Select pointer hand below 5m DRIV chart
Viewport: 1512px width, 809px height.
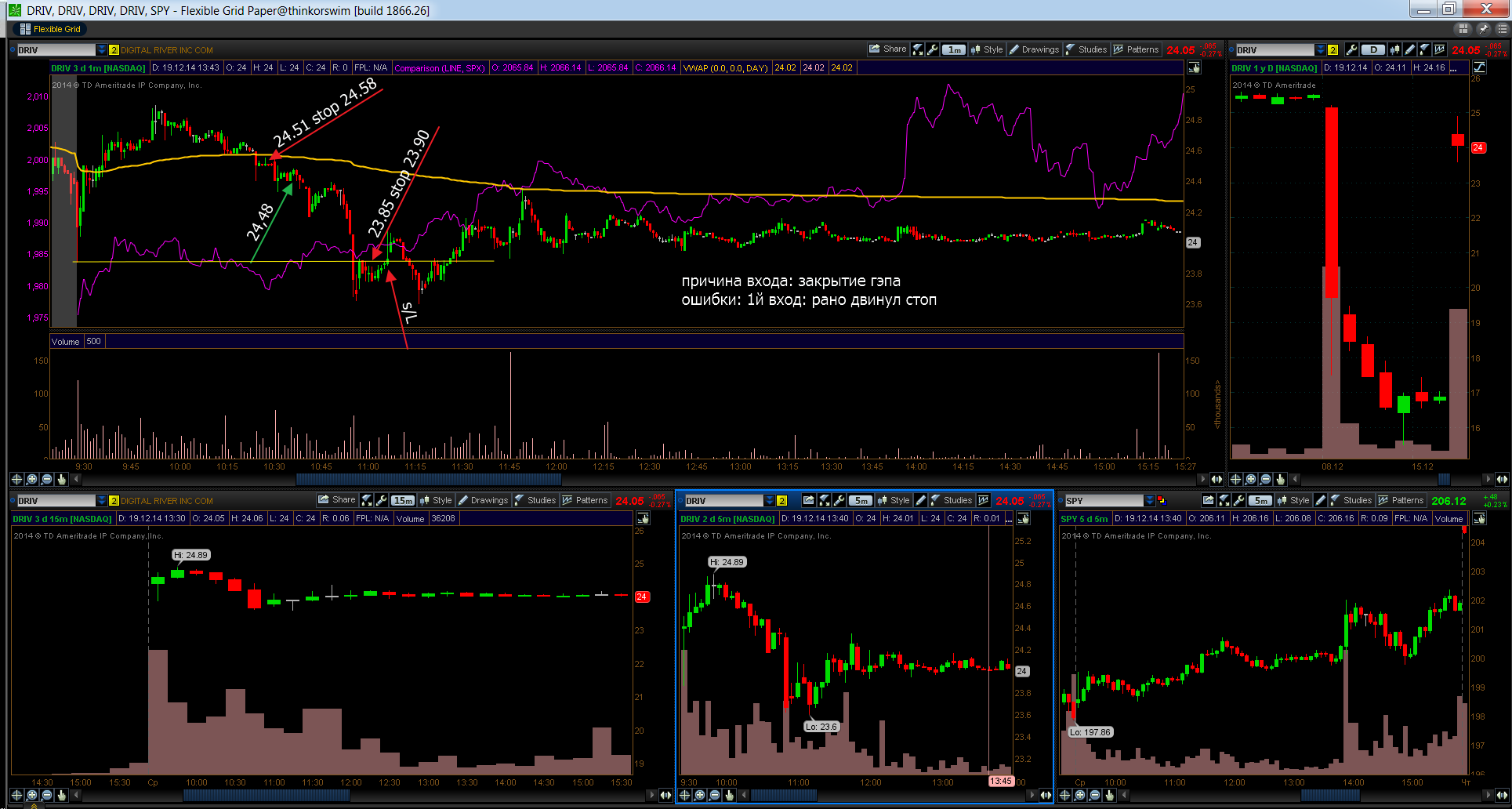729,795
